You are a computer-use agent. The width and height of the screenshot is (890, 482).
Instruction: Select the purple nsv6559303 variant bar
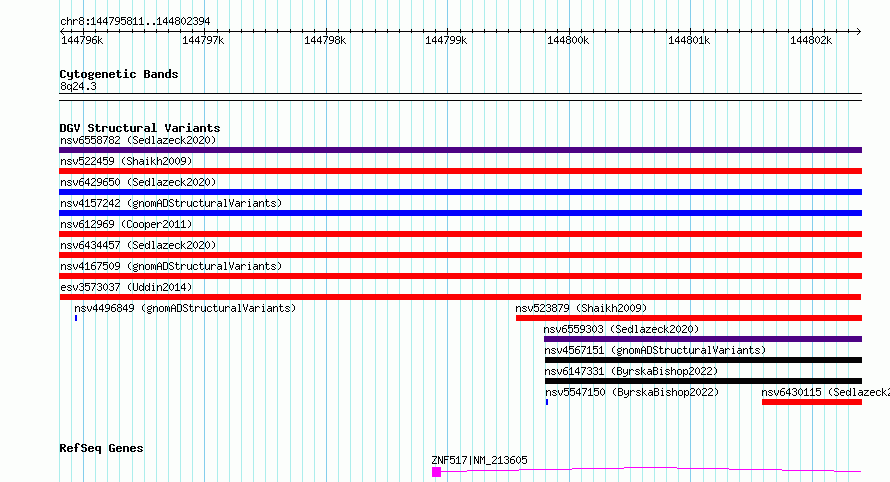(x=703, y=339)
